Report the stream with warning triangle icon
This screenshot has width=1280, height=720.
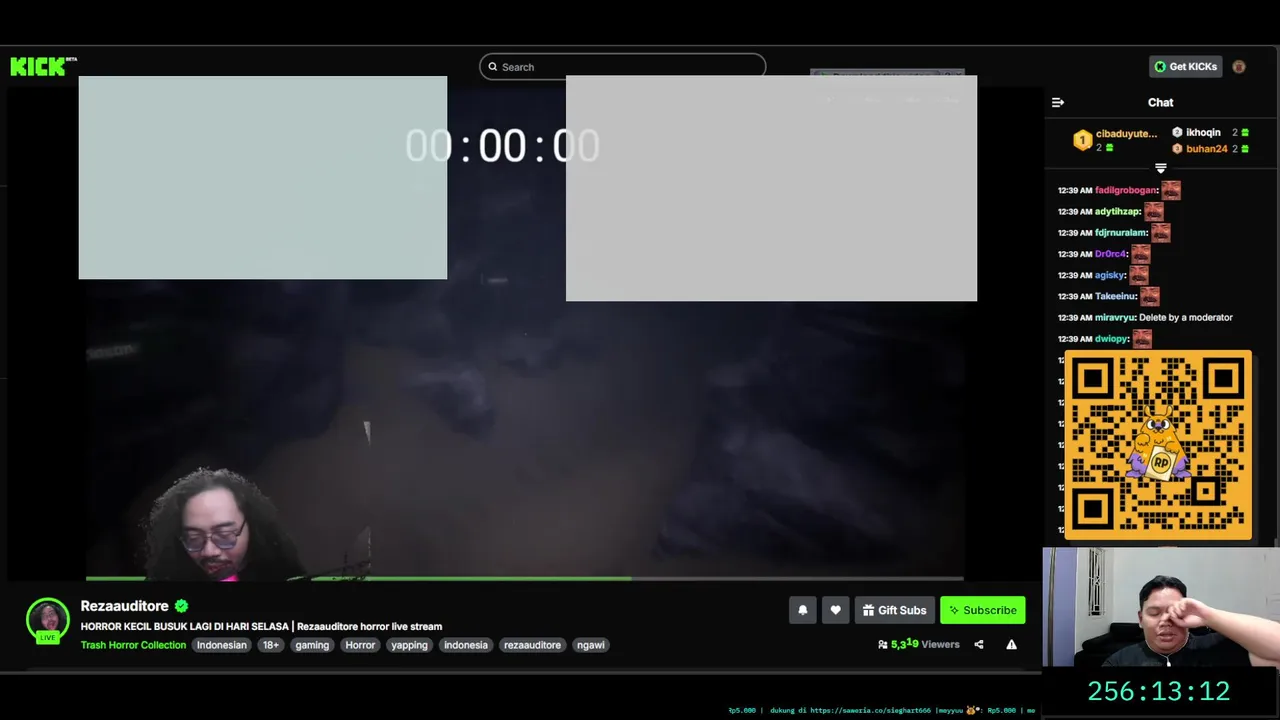coord(1011,645)
